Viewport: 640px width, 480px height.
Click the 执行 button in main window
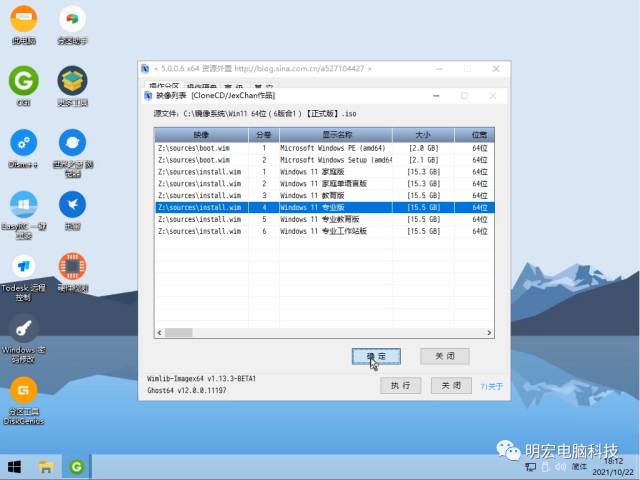point(400,385)
